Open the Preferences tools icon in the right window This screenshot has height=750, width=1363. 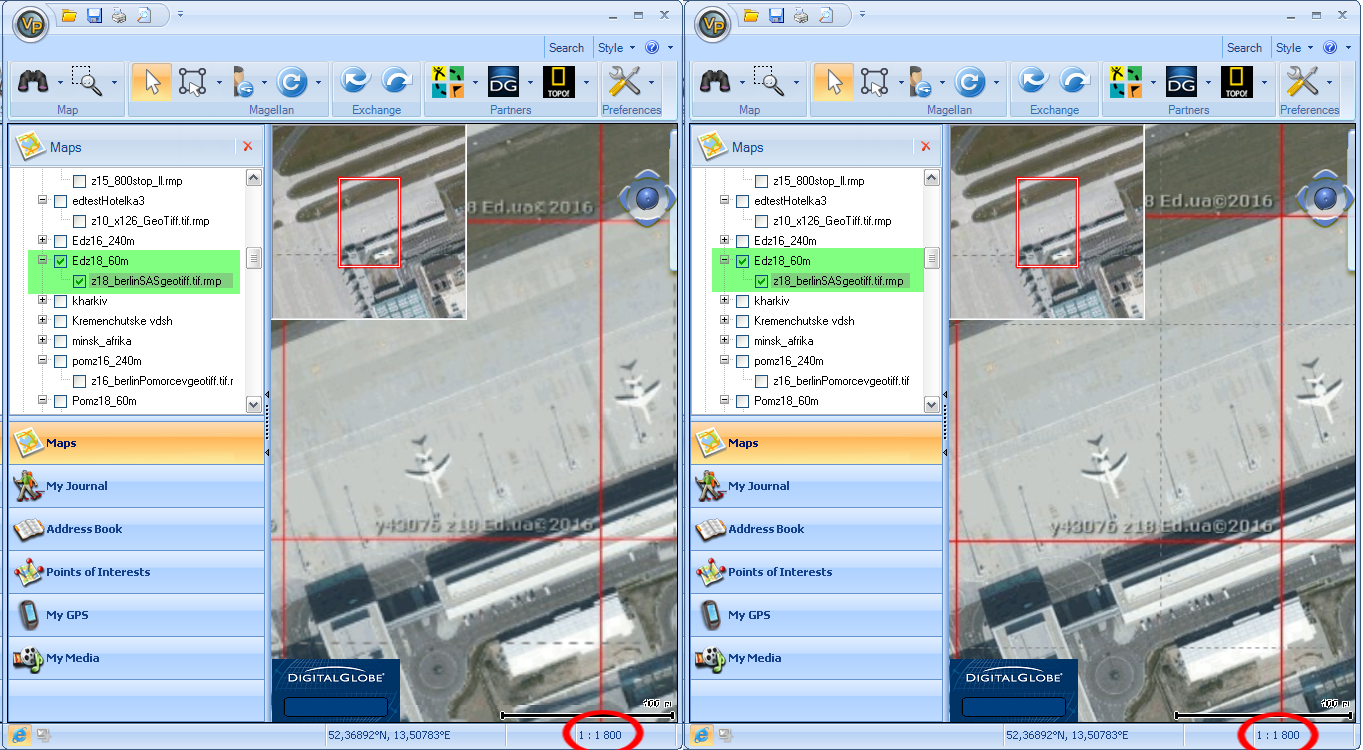tap(1302, 81)
